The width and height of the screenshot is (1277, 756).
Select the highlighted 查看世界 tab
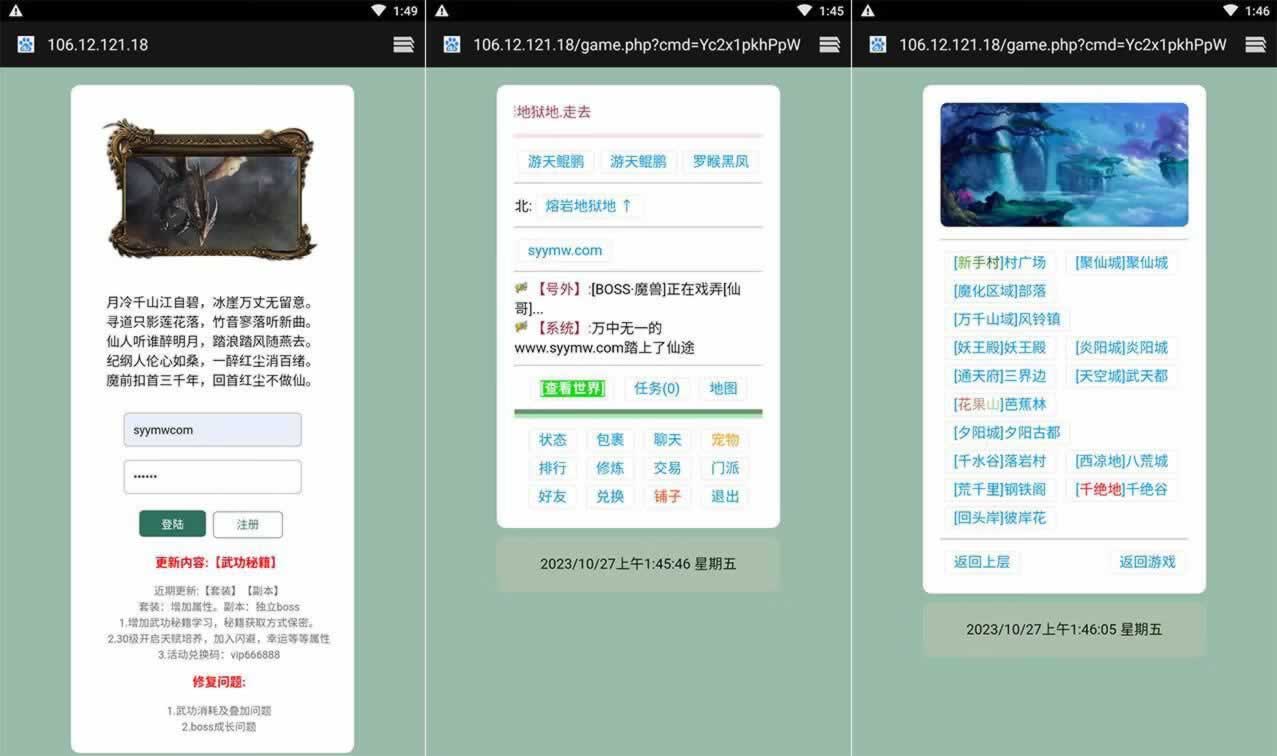[x=572, y=388]
